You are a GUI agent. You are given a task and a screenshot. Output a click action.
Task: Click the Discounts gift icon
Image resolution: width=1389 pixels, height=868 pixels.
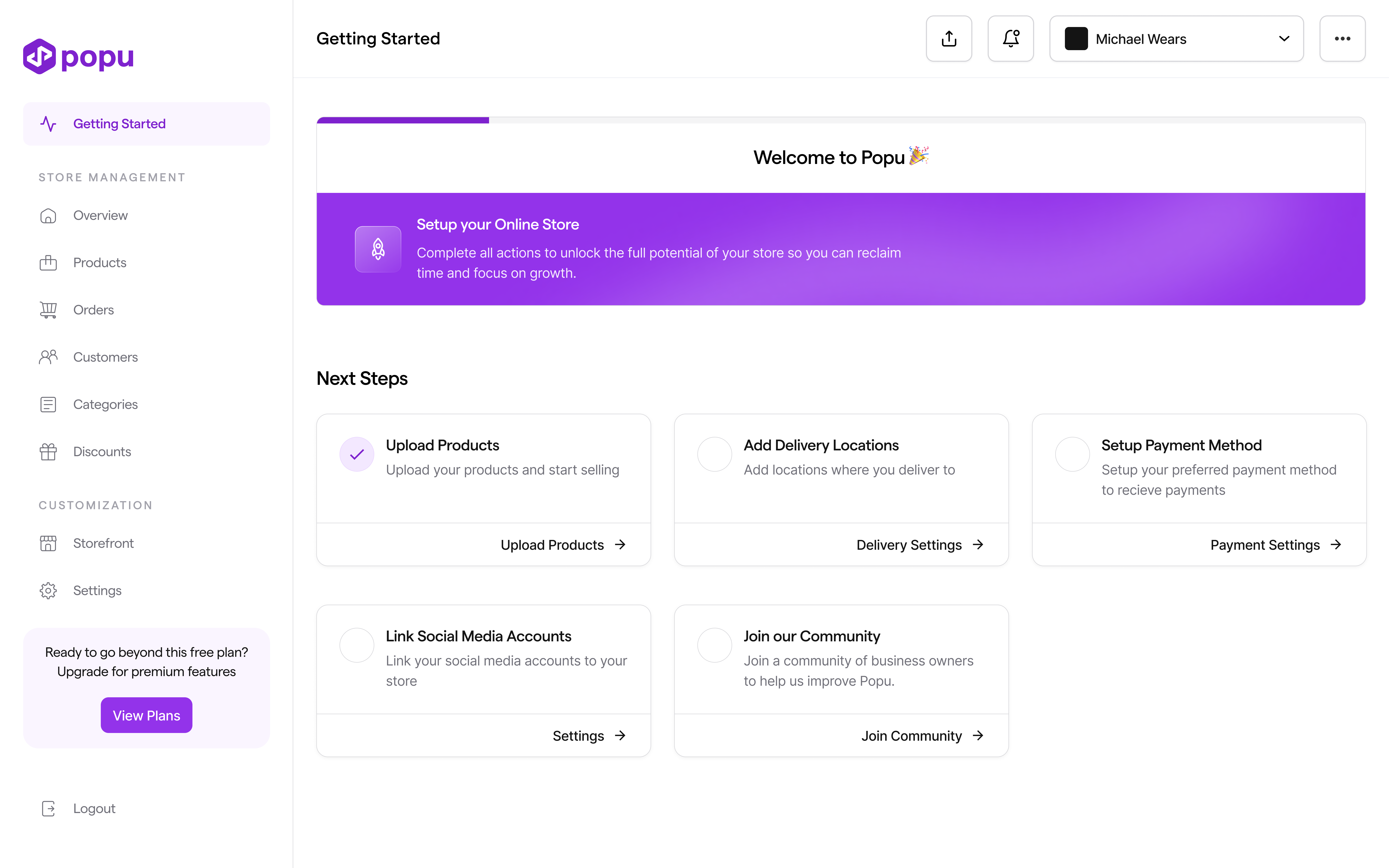point(48,452)
